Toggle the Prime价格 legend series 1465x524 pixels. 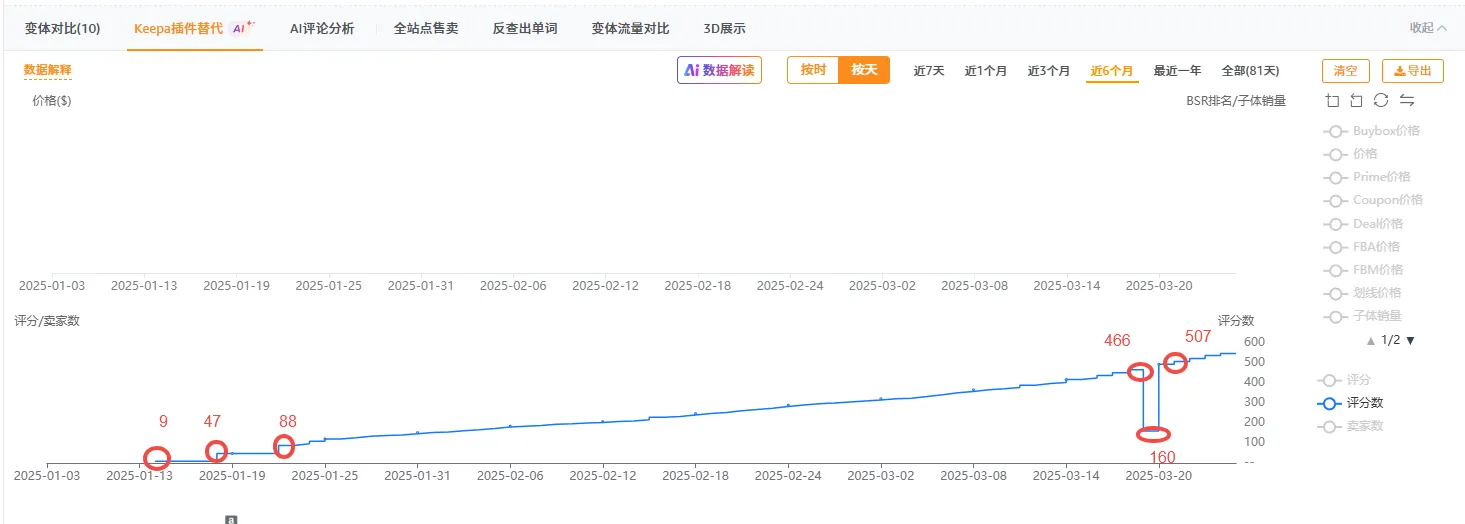point(1369,177)
